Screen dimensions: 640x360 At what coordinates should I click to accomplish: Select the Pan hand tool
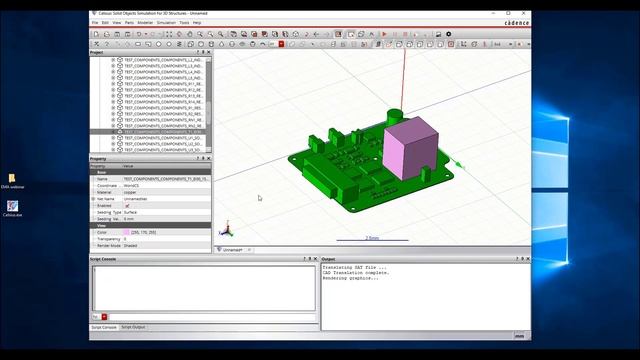[190, 34]
